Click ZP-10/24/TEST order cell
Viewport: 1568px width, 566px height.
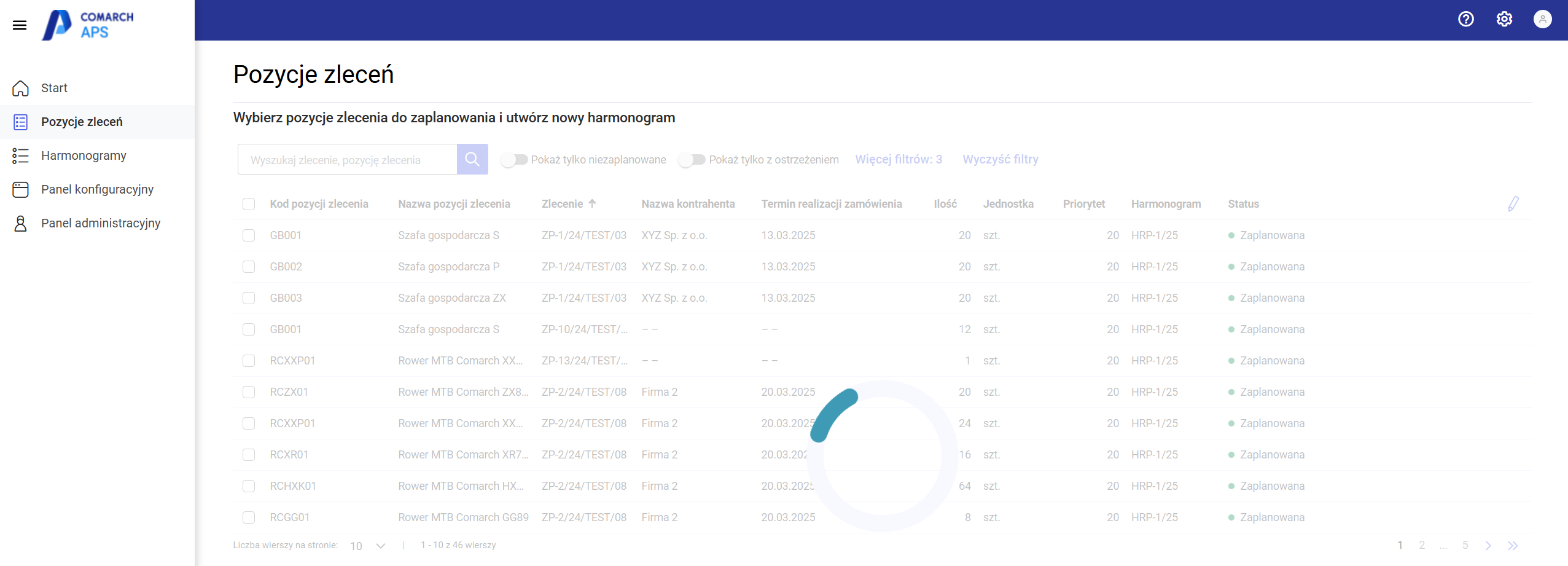584,329
